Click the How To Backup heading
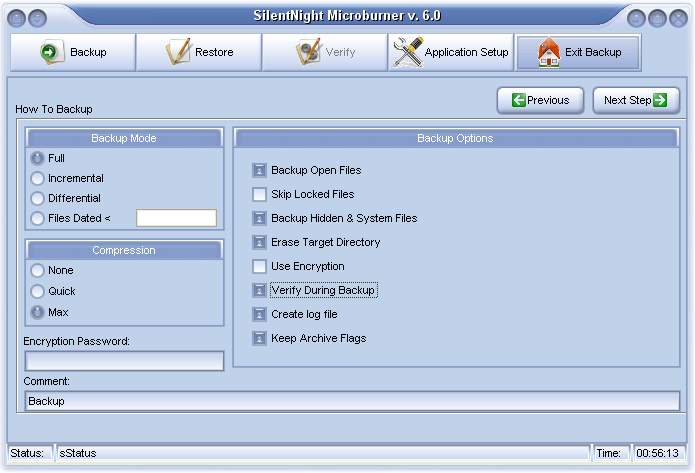695x473 pixels. tap(54, 109)
